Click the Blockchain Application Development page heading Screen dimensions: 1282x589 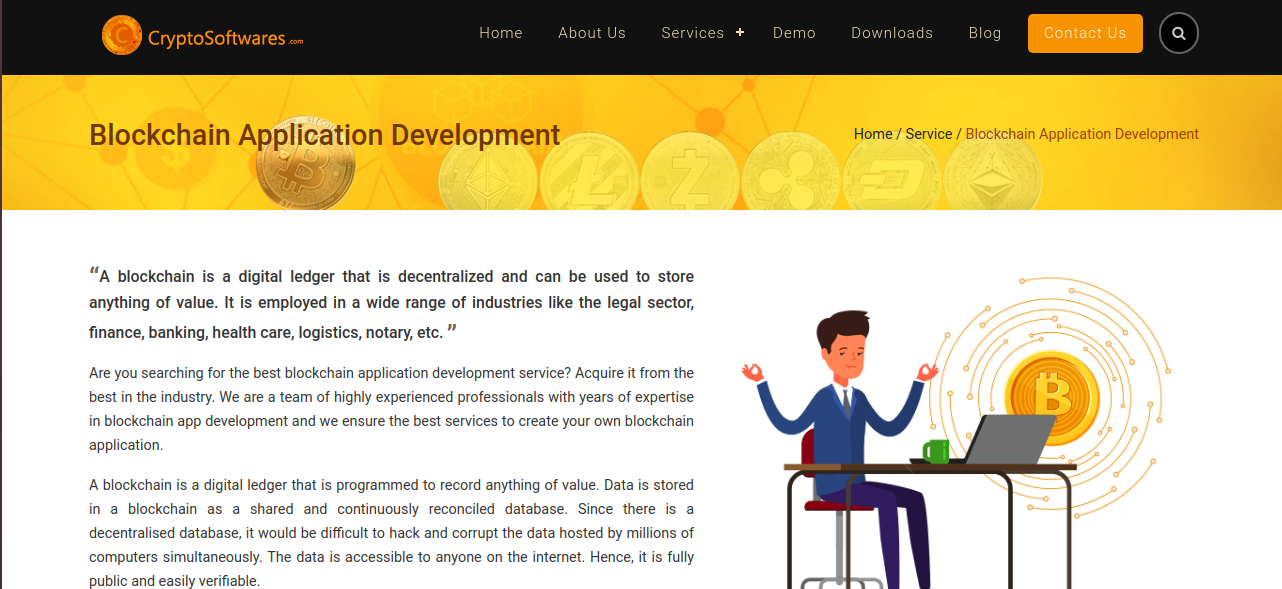pos(325,135)
